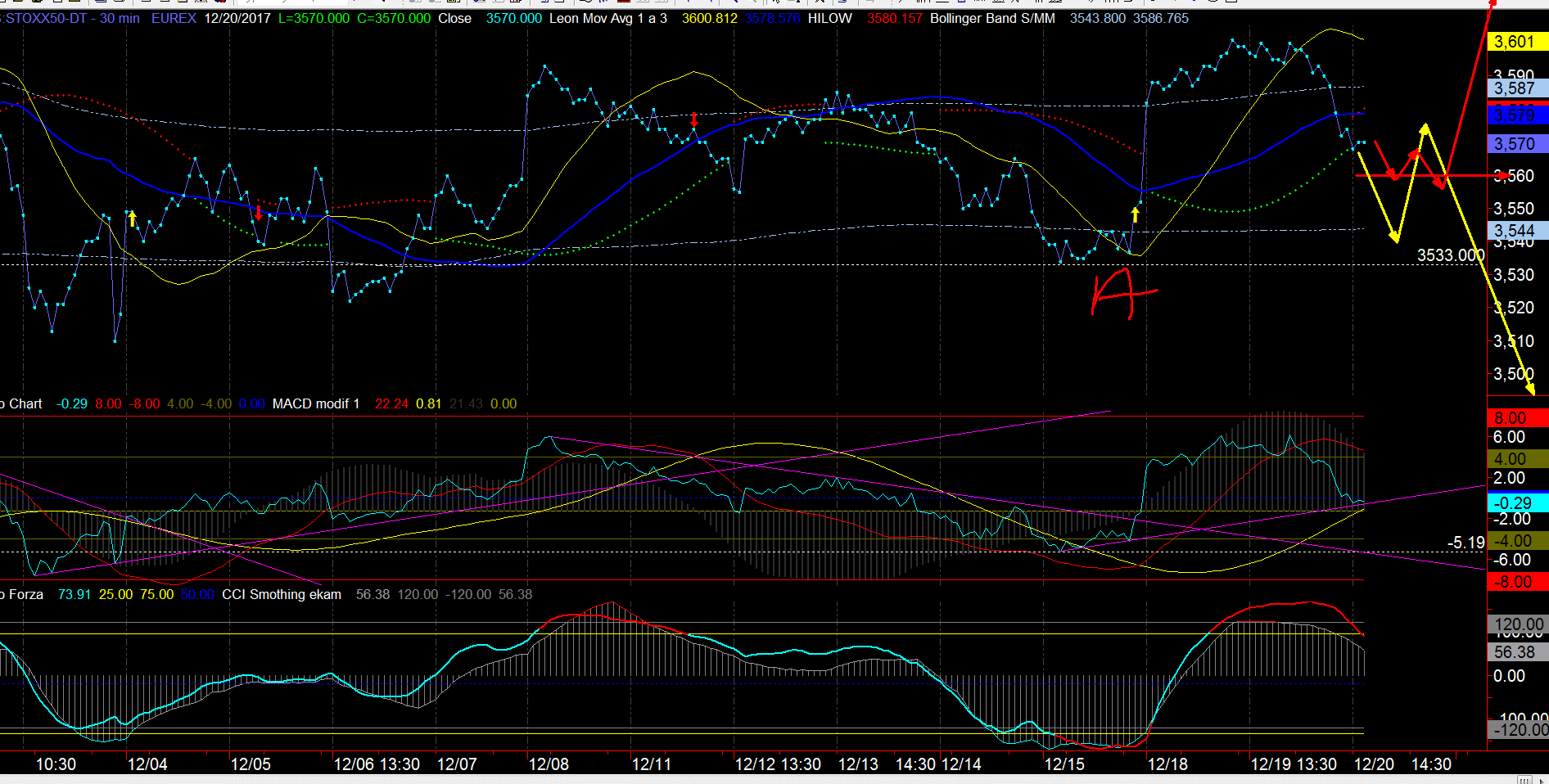Click the 12/04 date on time axis
Viewport: 1549px width, 784px height.
click(x=147, y=764)
